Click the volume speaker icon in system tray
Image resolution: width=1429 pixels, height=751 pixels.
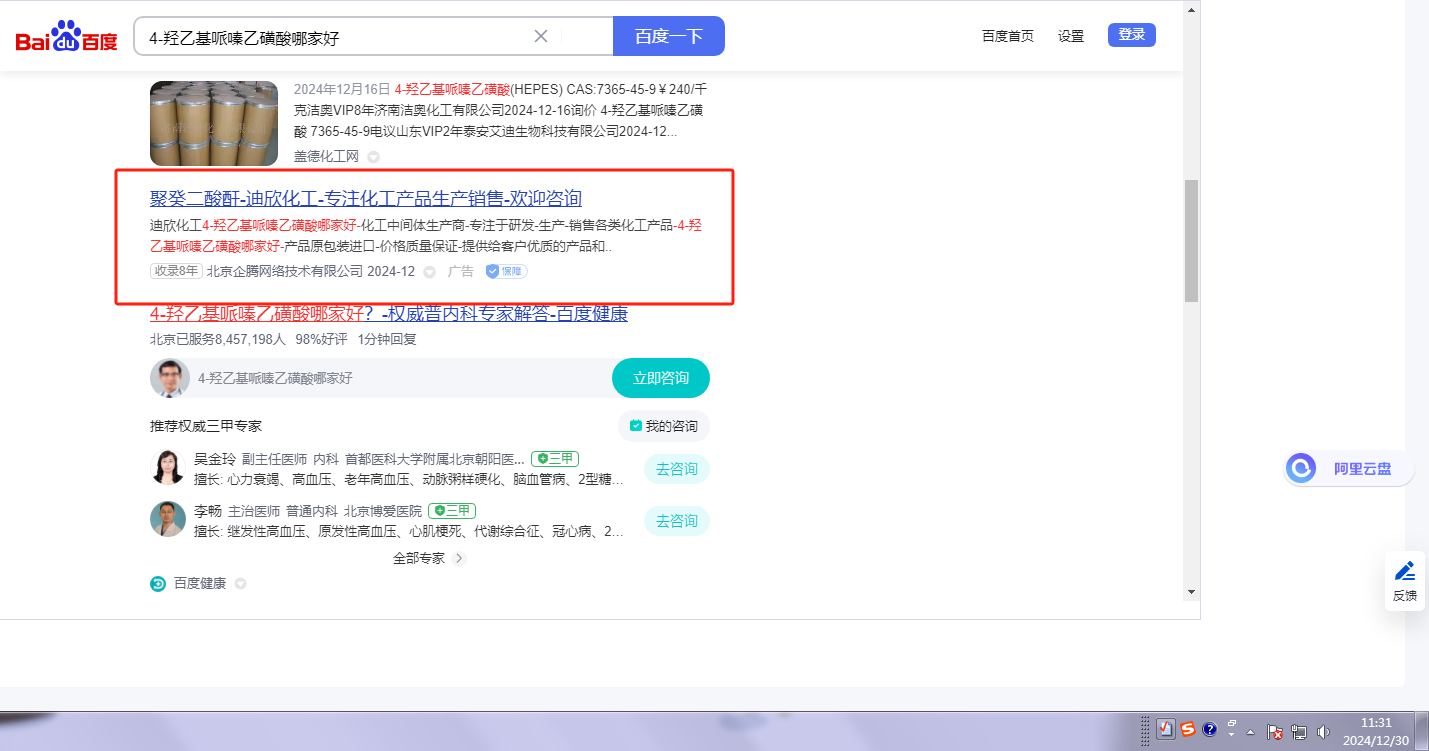point(1324,731)
